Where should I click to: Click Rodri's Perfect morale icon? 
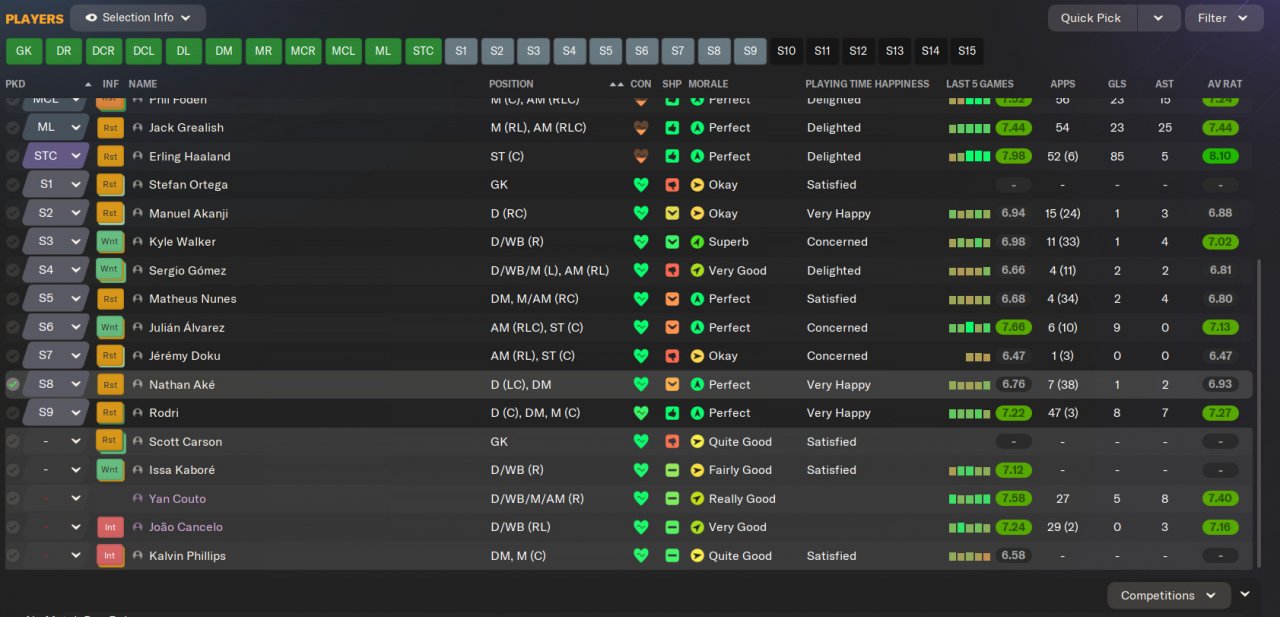698,413
